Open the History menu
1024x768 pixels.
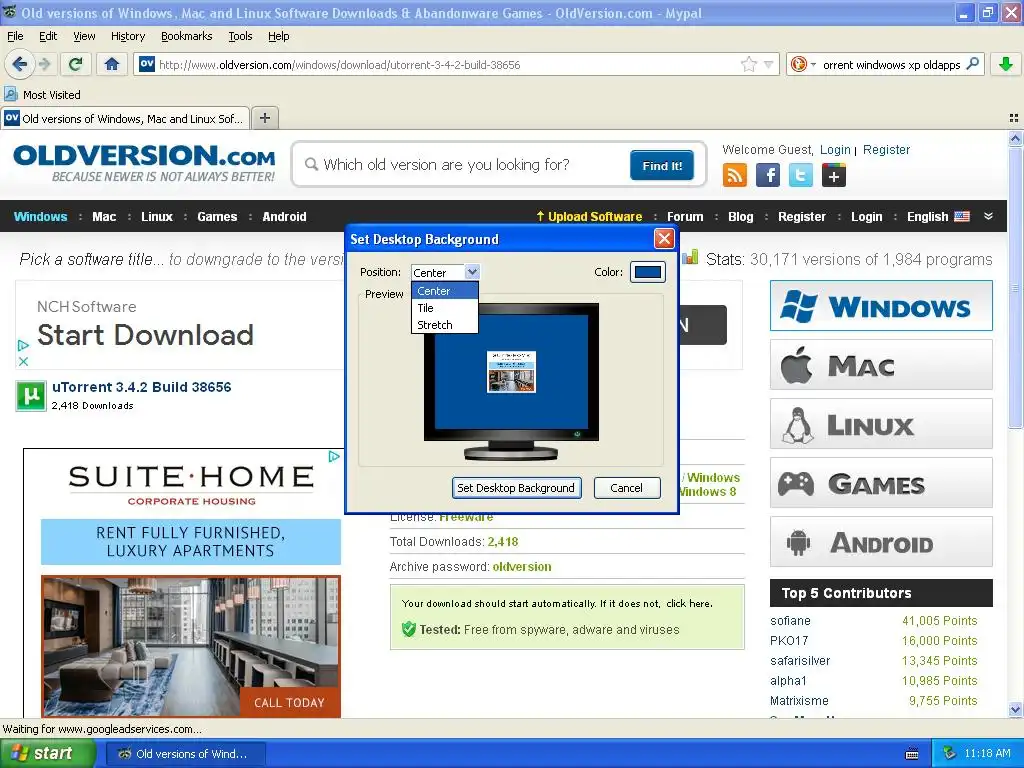coord(128,36)
